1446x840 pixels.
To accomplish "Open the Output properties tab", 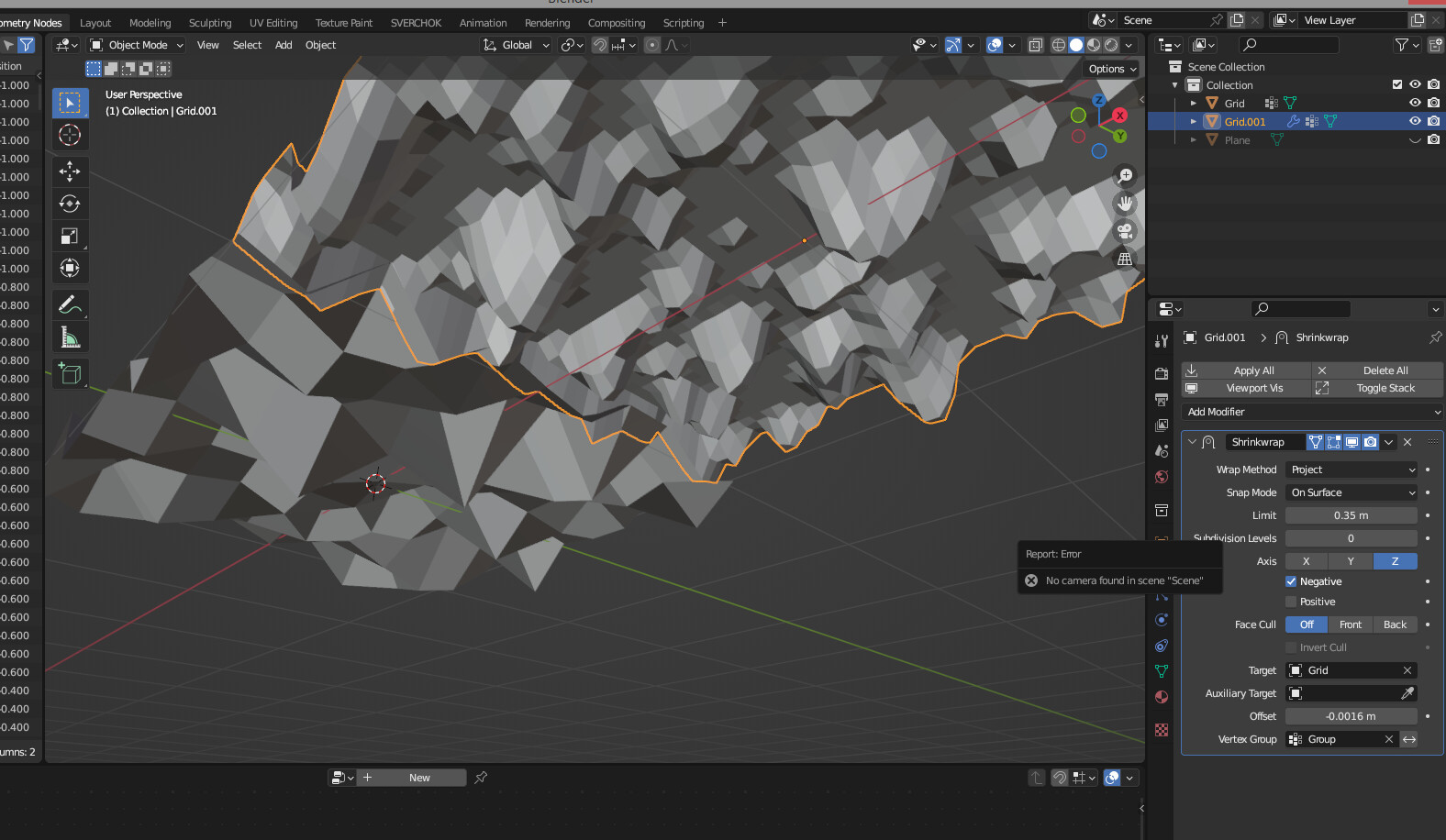I will pos(1162,400).
